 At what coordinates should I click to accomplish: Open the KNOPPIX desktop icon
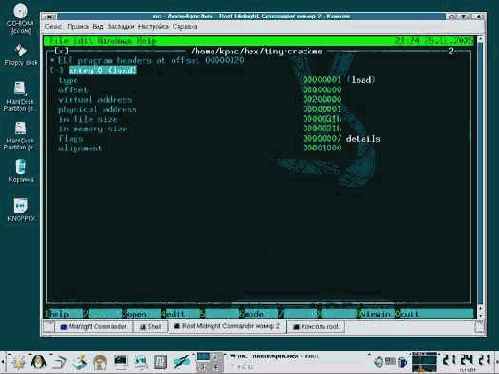click(21, 210)
